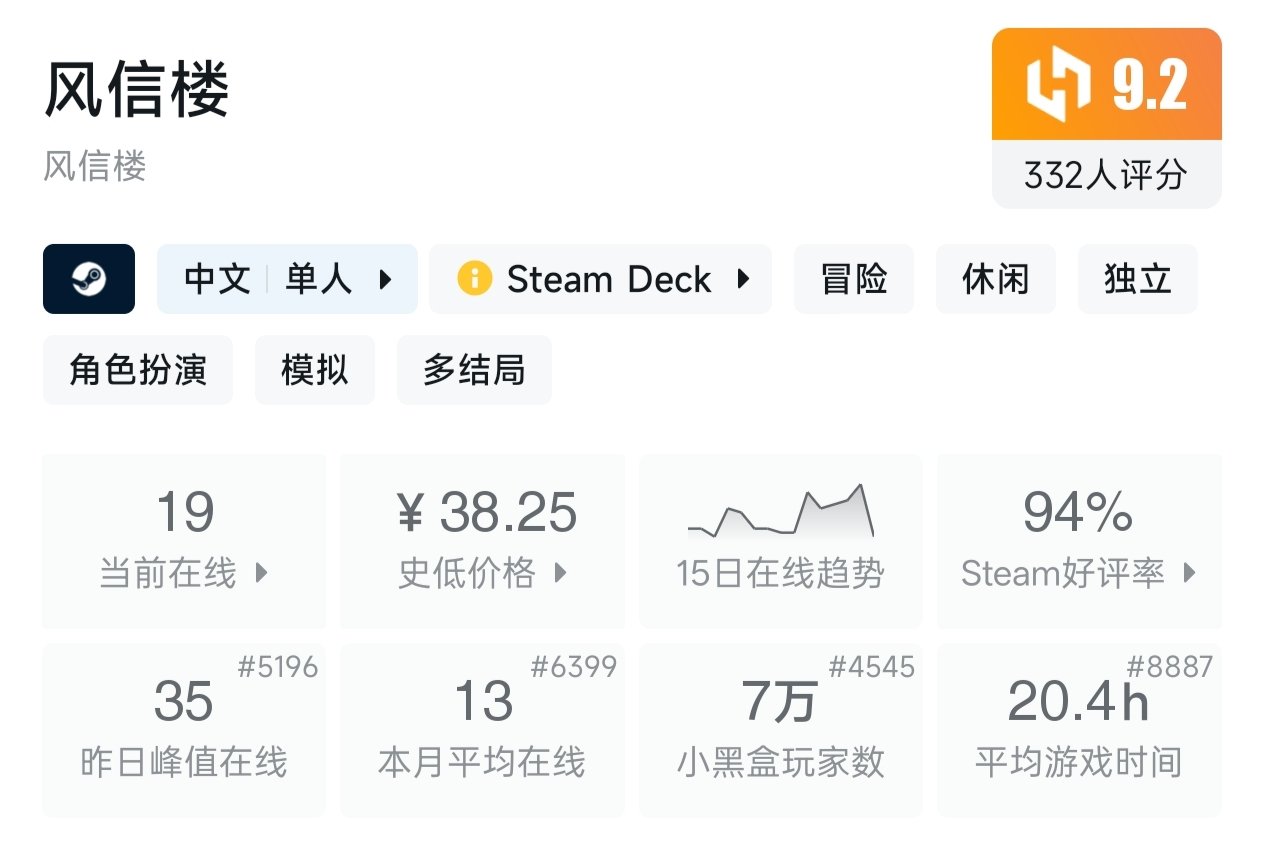Open 当前在线 details arrow
The width and height of the screenshot is (1264, 844).
(262, 574)
